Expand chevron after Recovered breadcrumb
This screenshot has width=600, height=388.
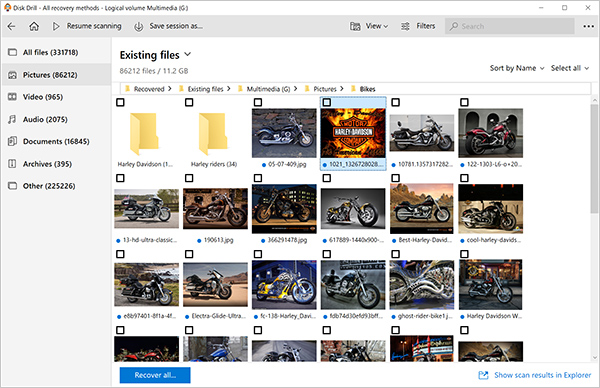170,89
